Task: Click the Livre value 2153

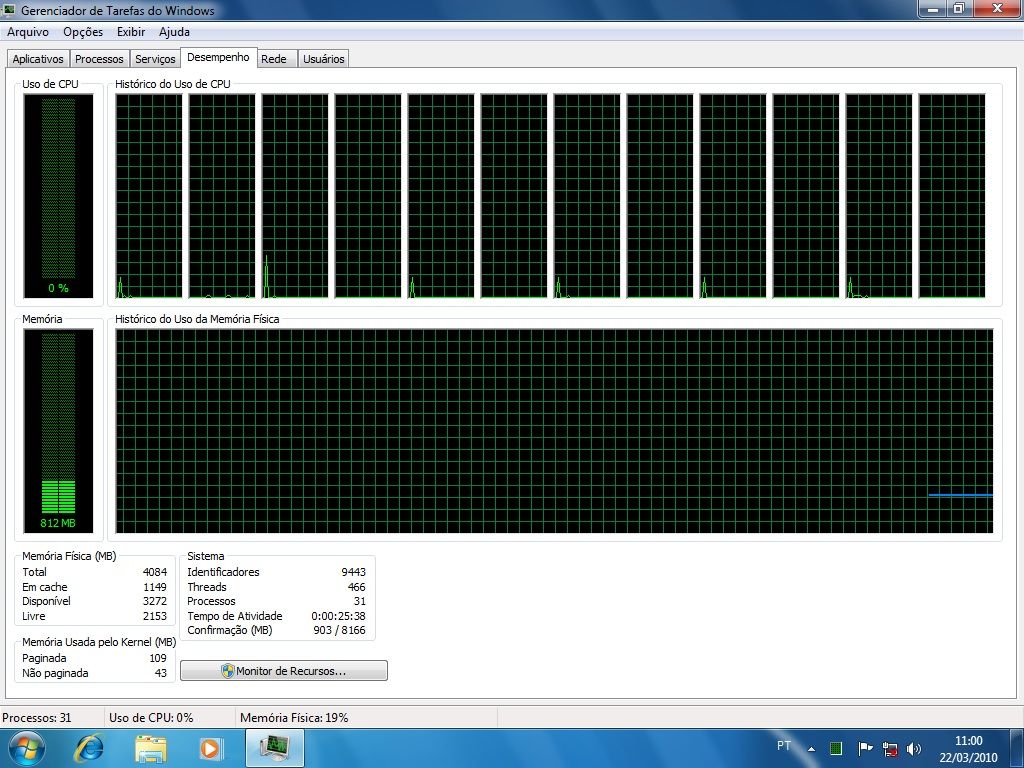Action: pos(155,616)
